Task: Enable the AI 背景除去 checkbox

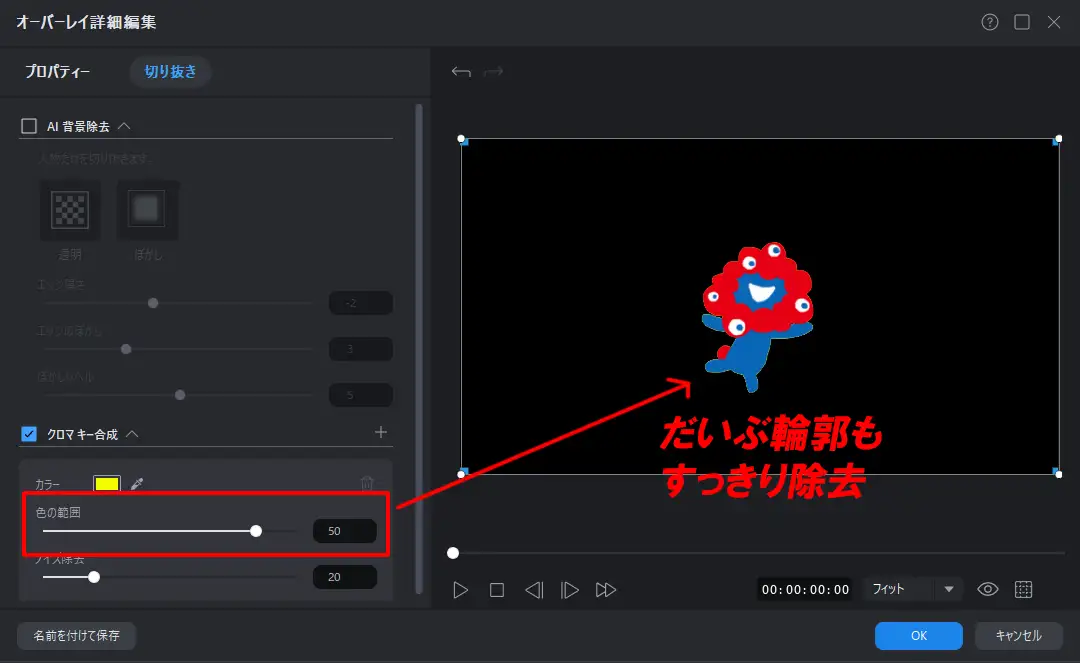Action: point(29,126)
